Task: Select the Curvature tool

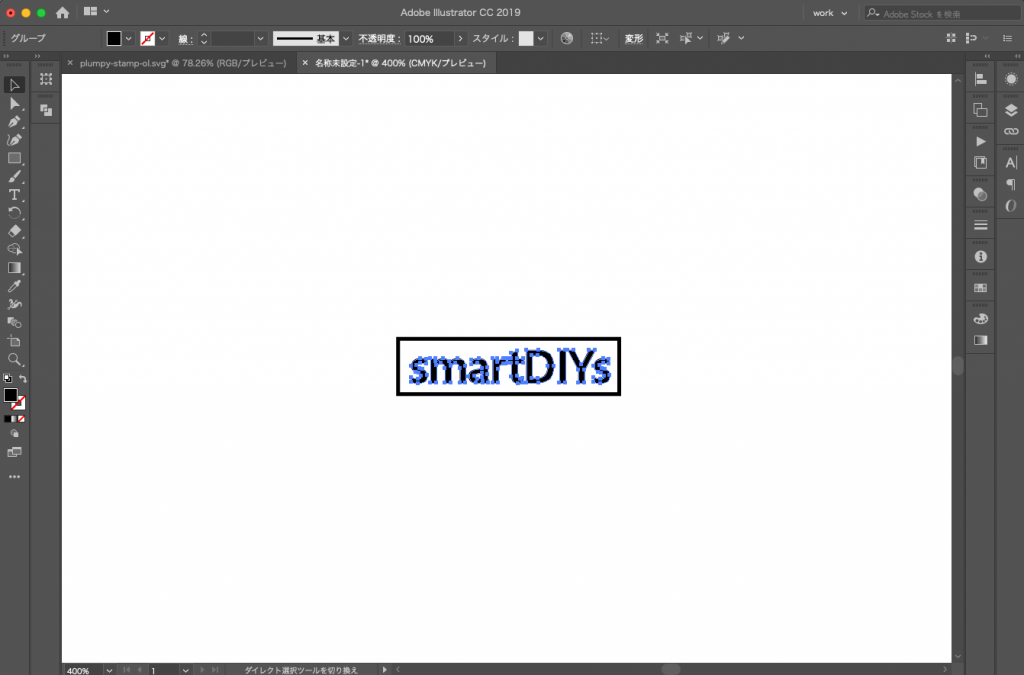Action: tap(14, 140)
